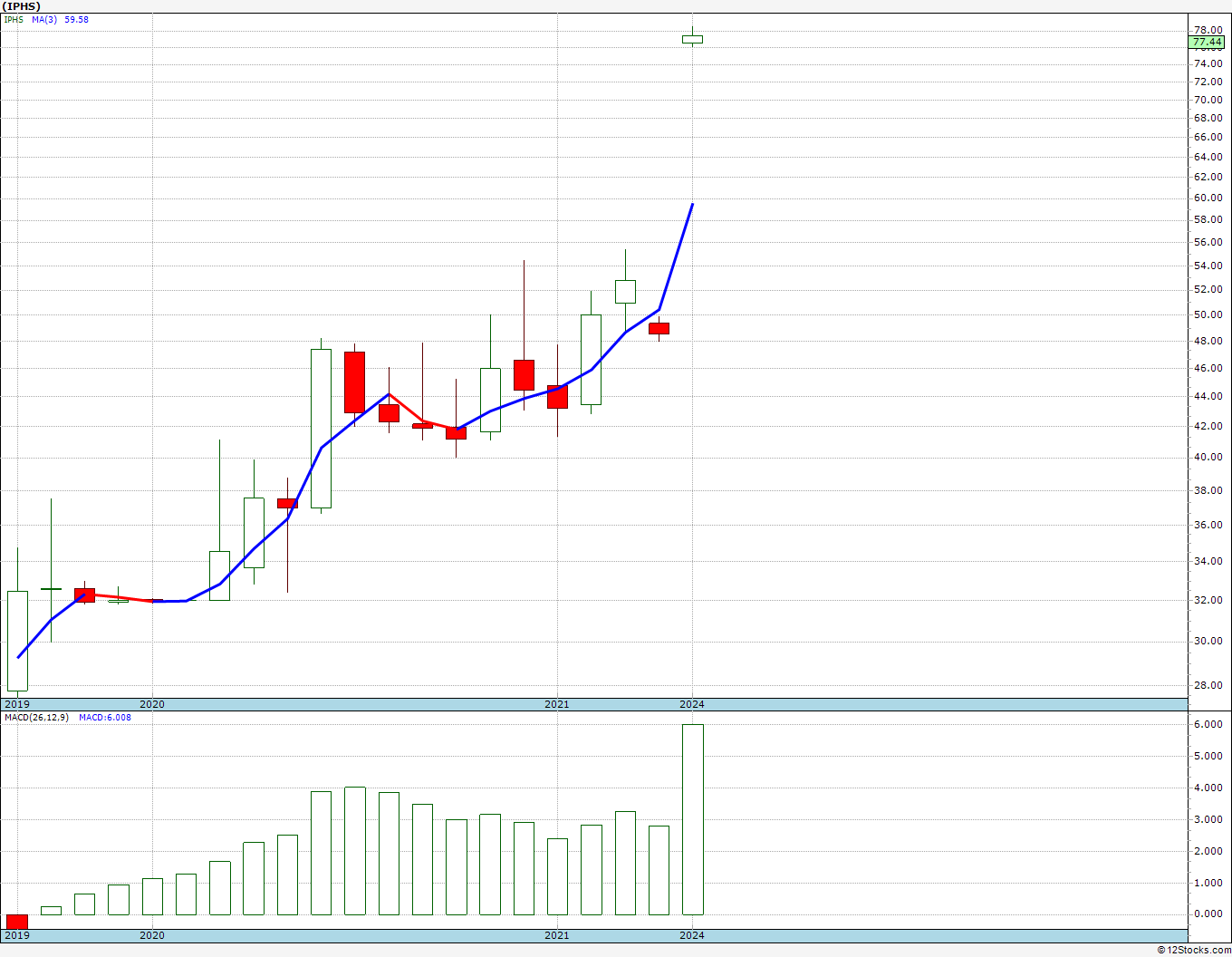Click the green 77.44 current price tag
The height and width of the screenshot is (957, 1232).
tap(1208, 43)
